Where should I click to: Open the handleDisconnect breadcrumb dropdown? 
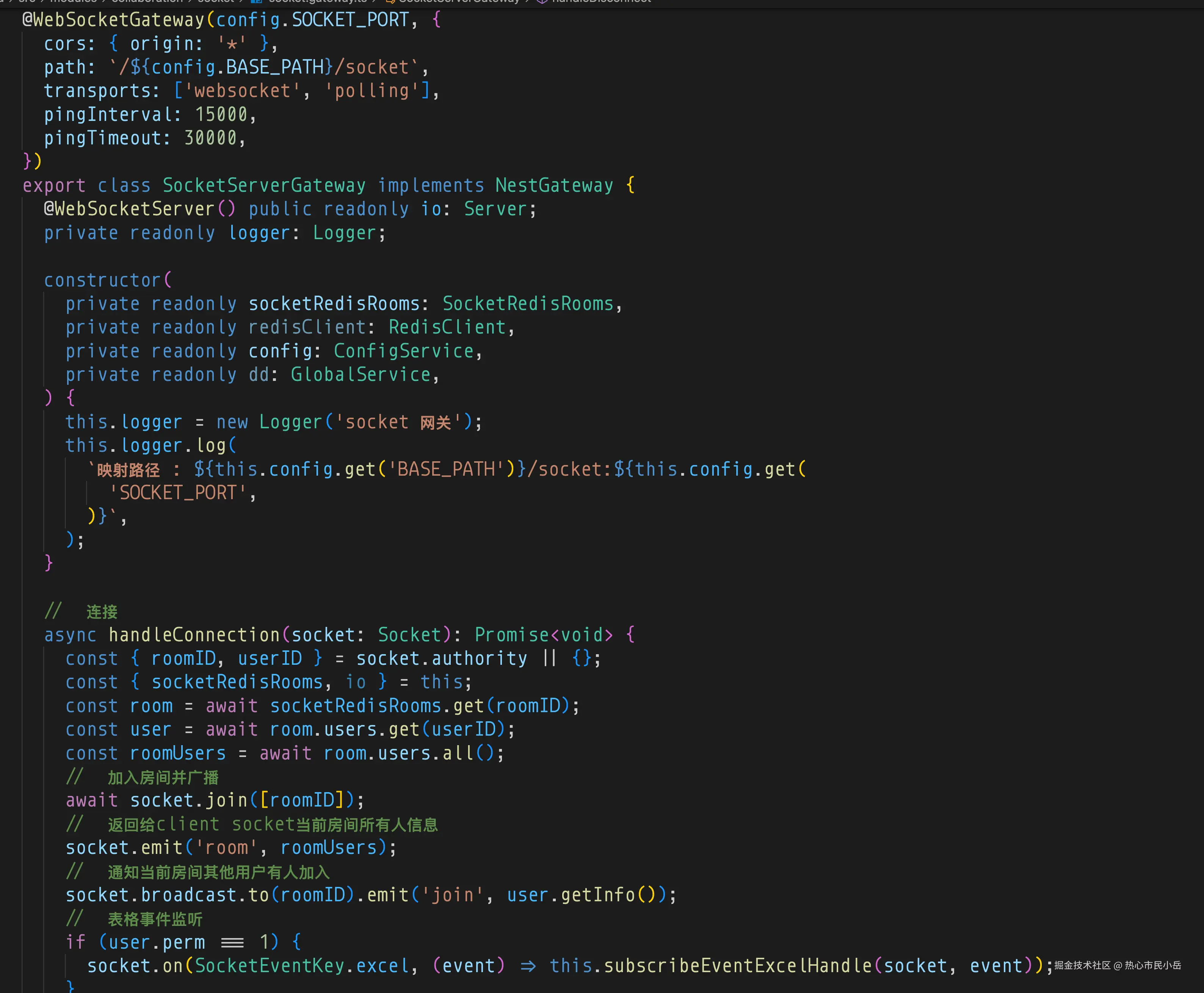(x=601, y=1)
